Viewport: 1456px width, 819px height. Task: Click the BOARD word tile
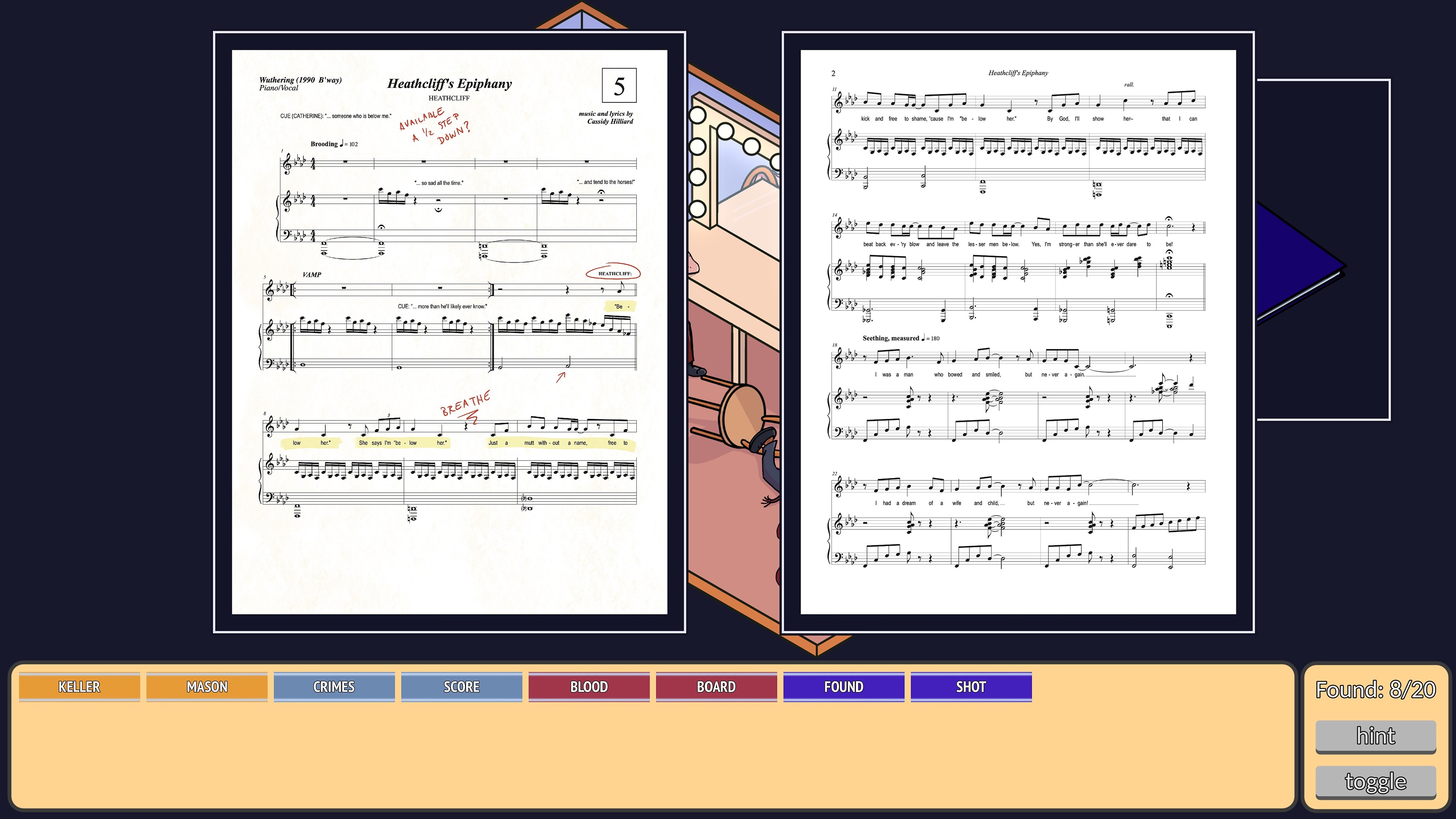coord(716,686)
